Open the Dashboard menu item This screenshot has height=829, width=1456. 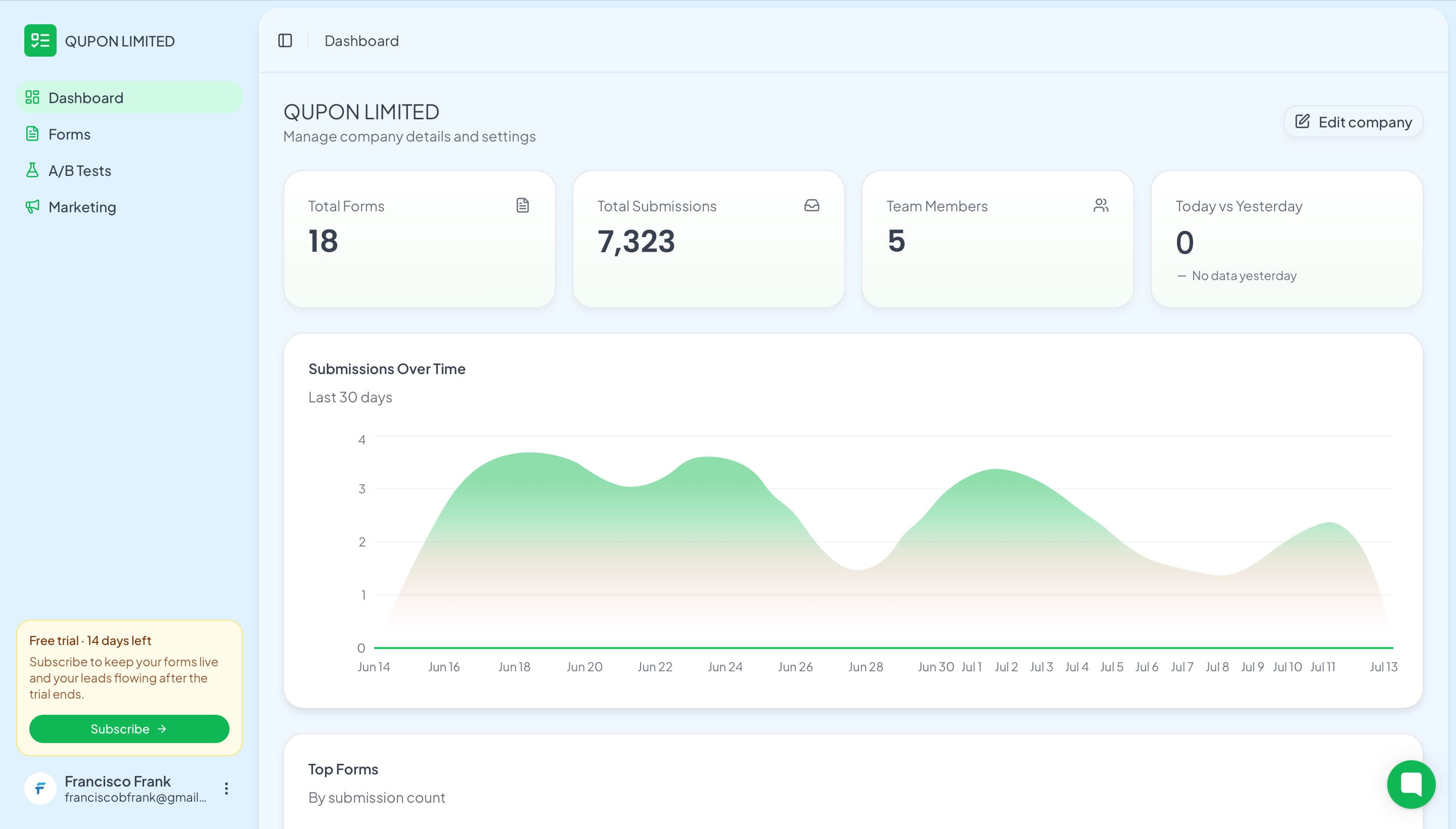tap(129, 98)
